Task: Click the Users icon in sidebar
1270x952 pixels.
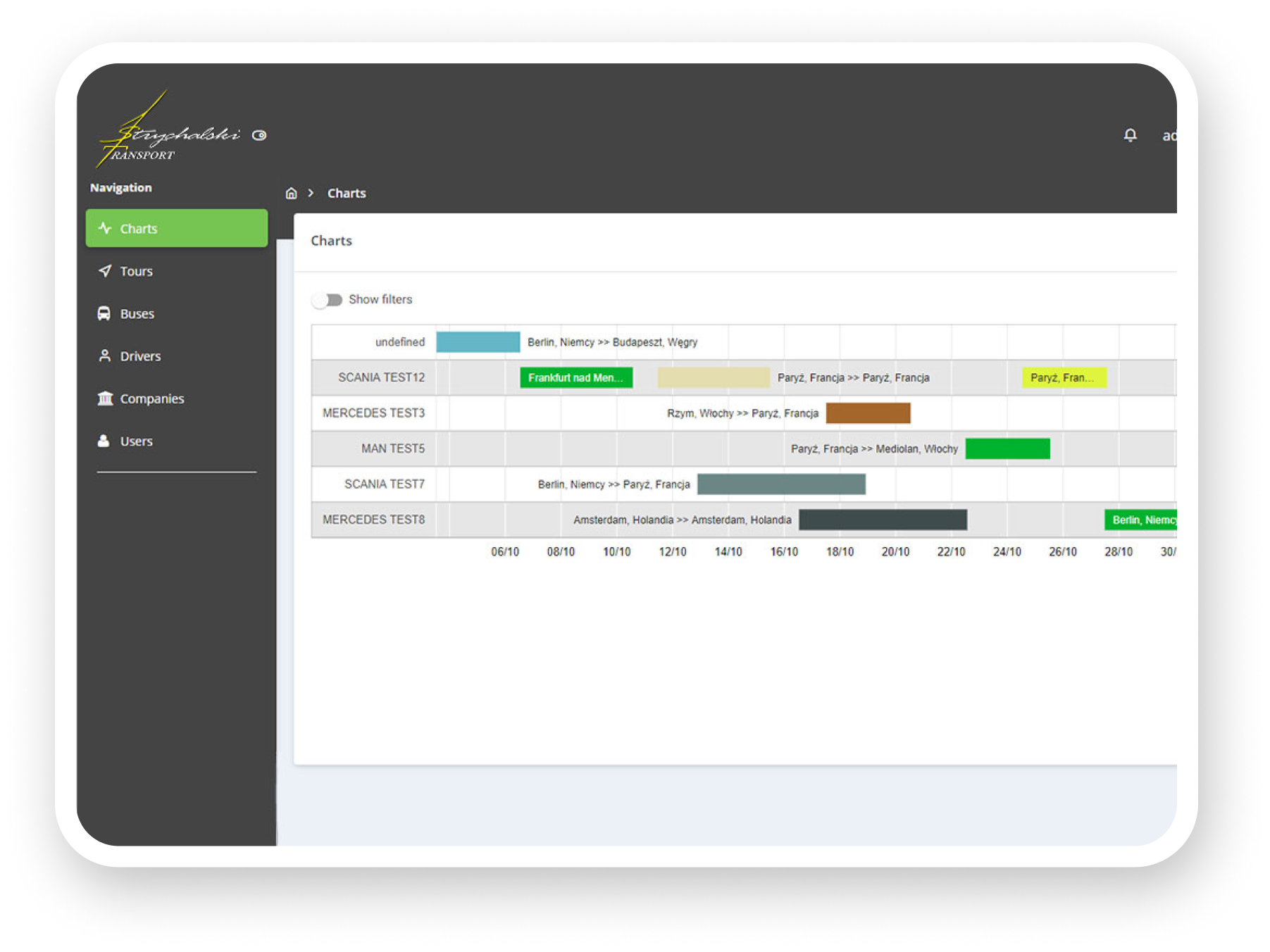Action: coord(104,441)
